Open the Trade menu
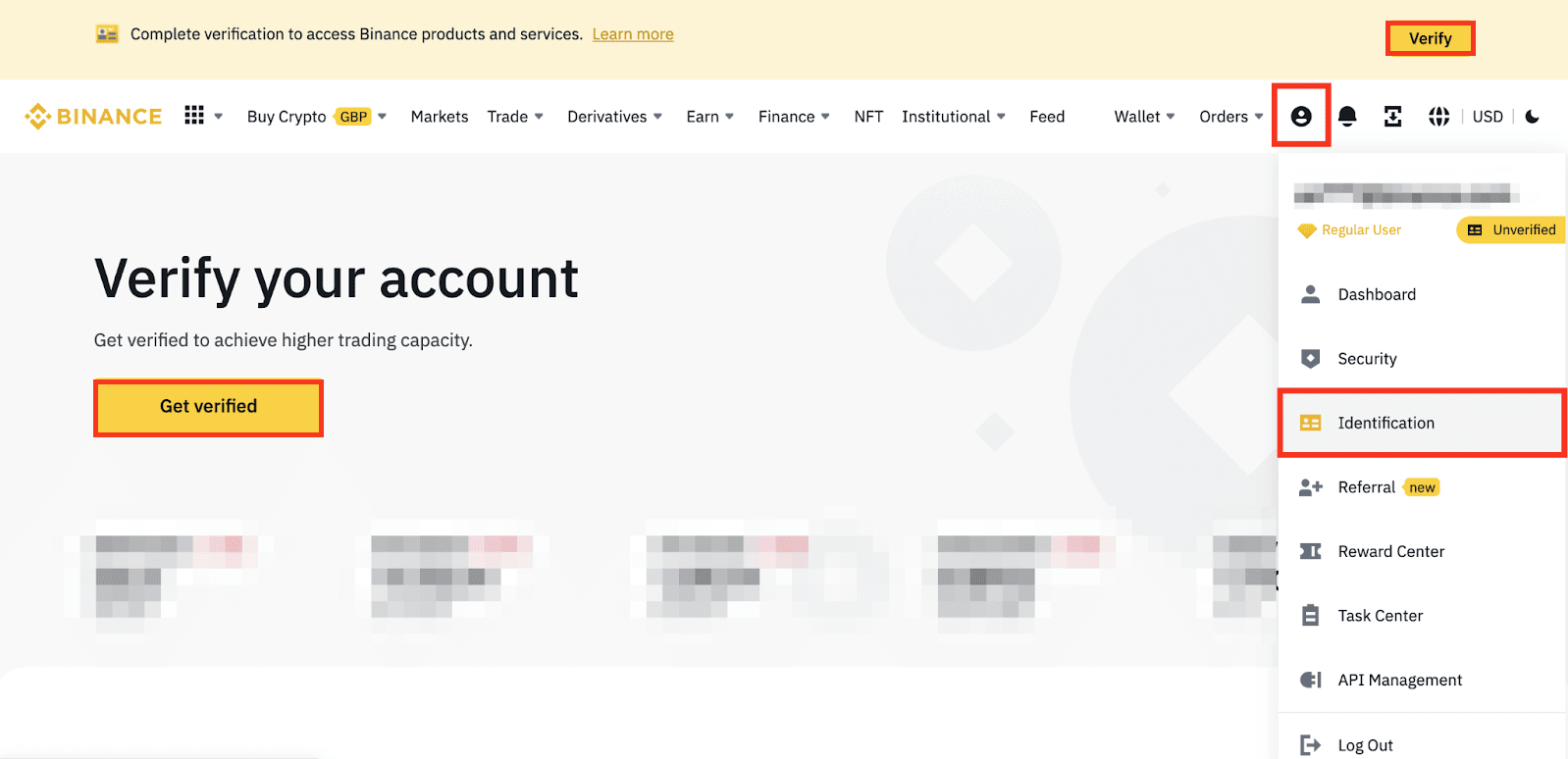This screenshot has width=1568, height=759. tap(507, 117)
